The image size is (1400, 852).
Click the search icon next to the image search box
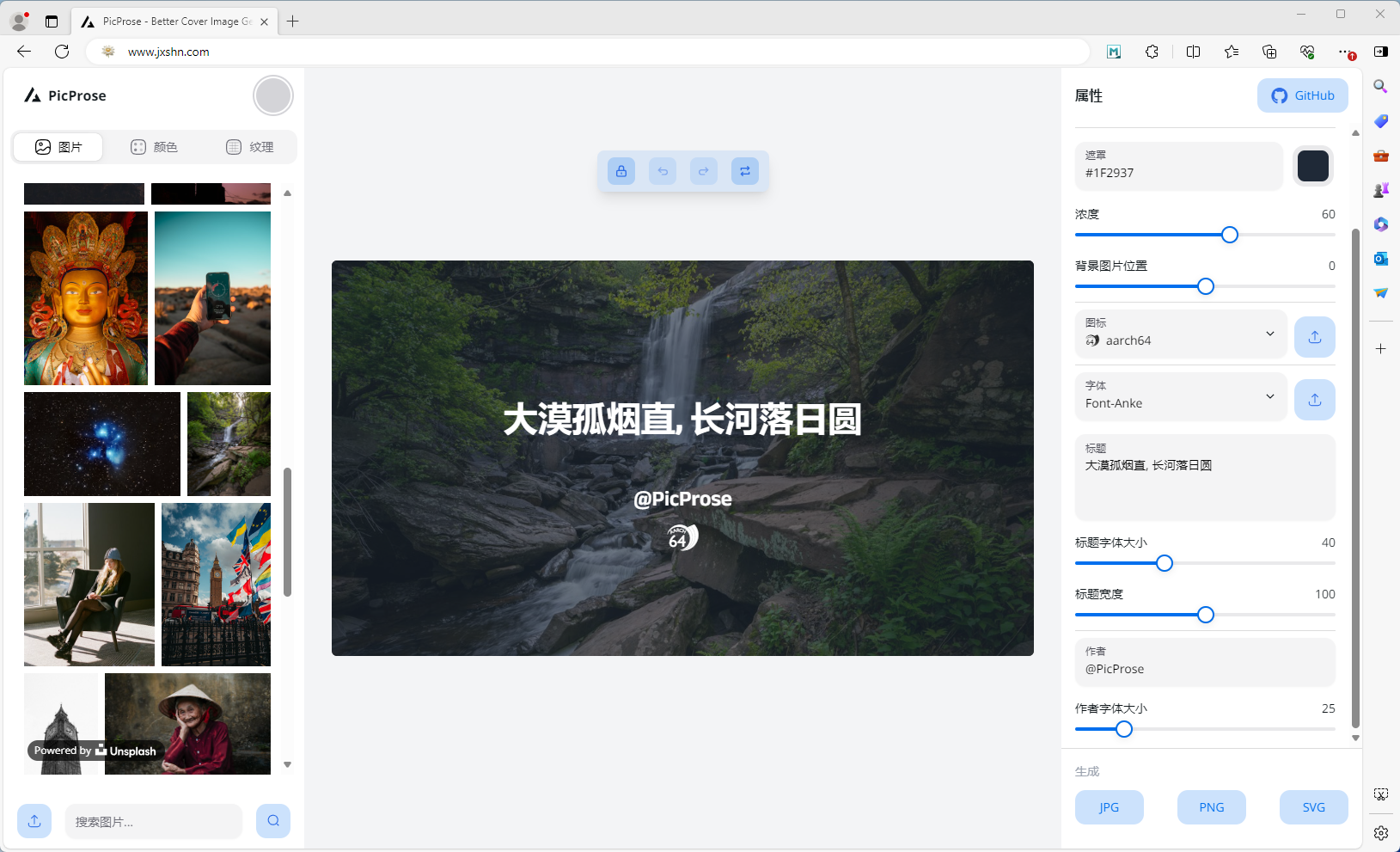coord(273,821)
